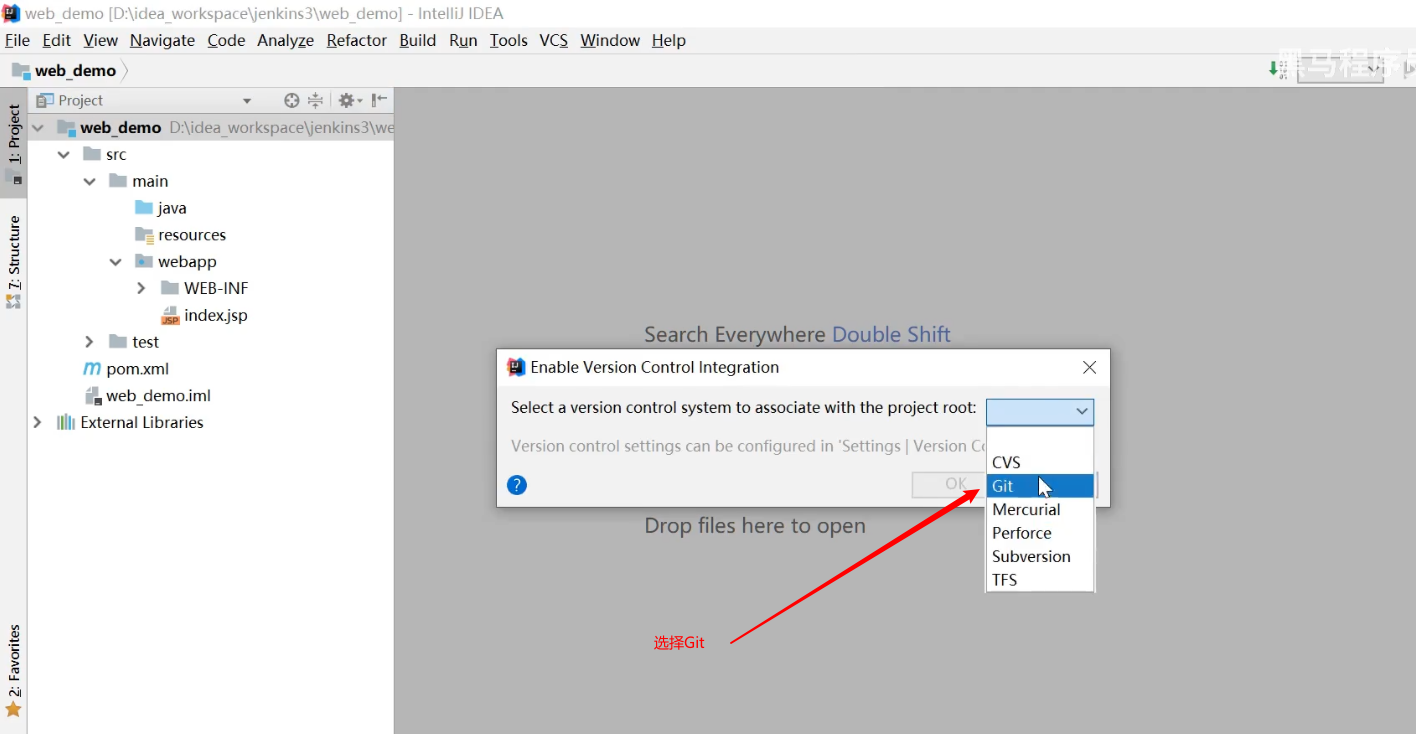This screenshot has width=1416, height=734.
Task: Click the web_demo breadcrumb label
Action: click(x=75, y=70)
